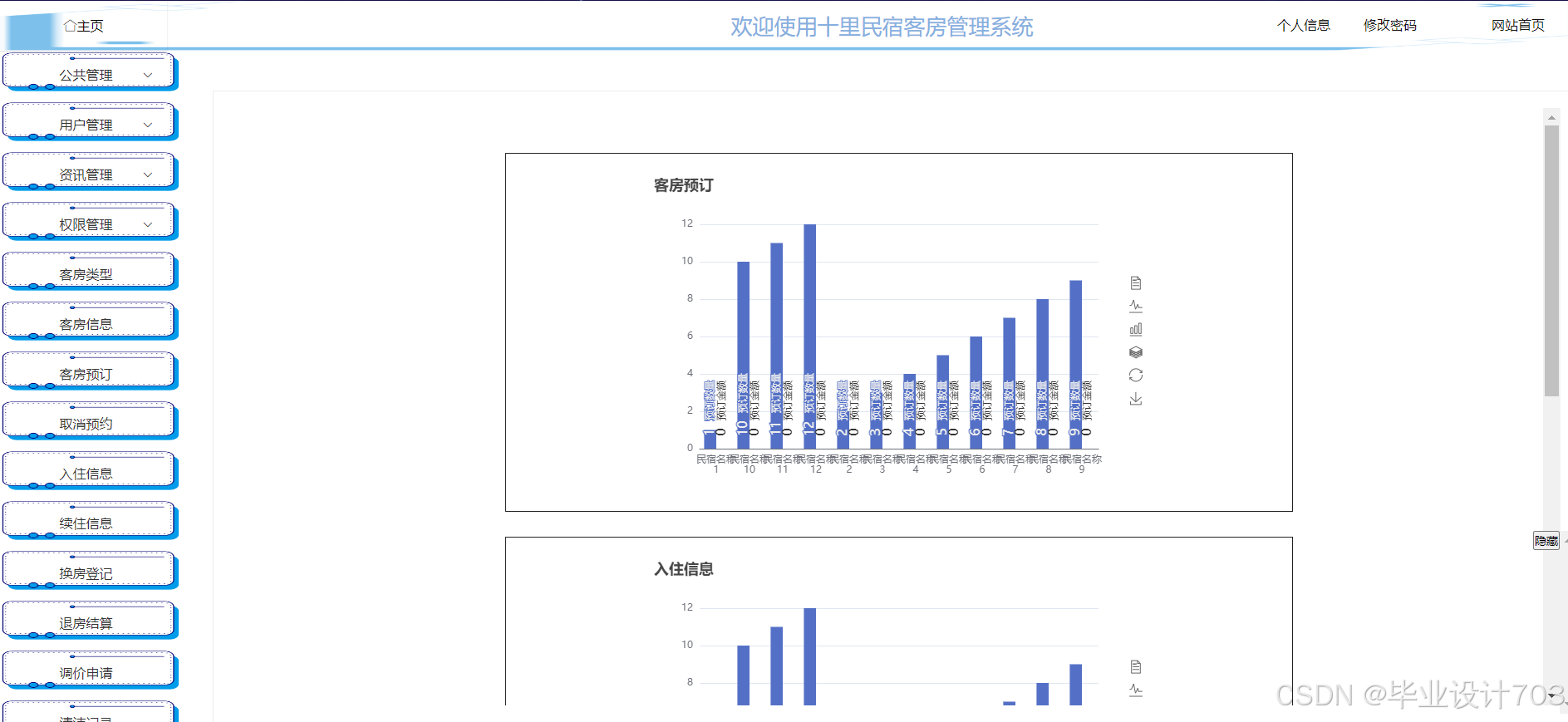Open 客房类型 in sidebar
The image size is (1568, 722).
click(90, 273)
